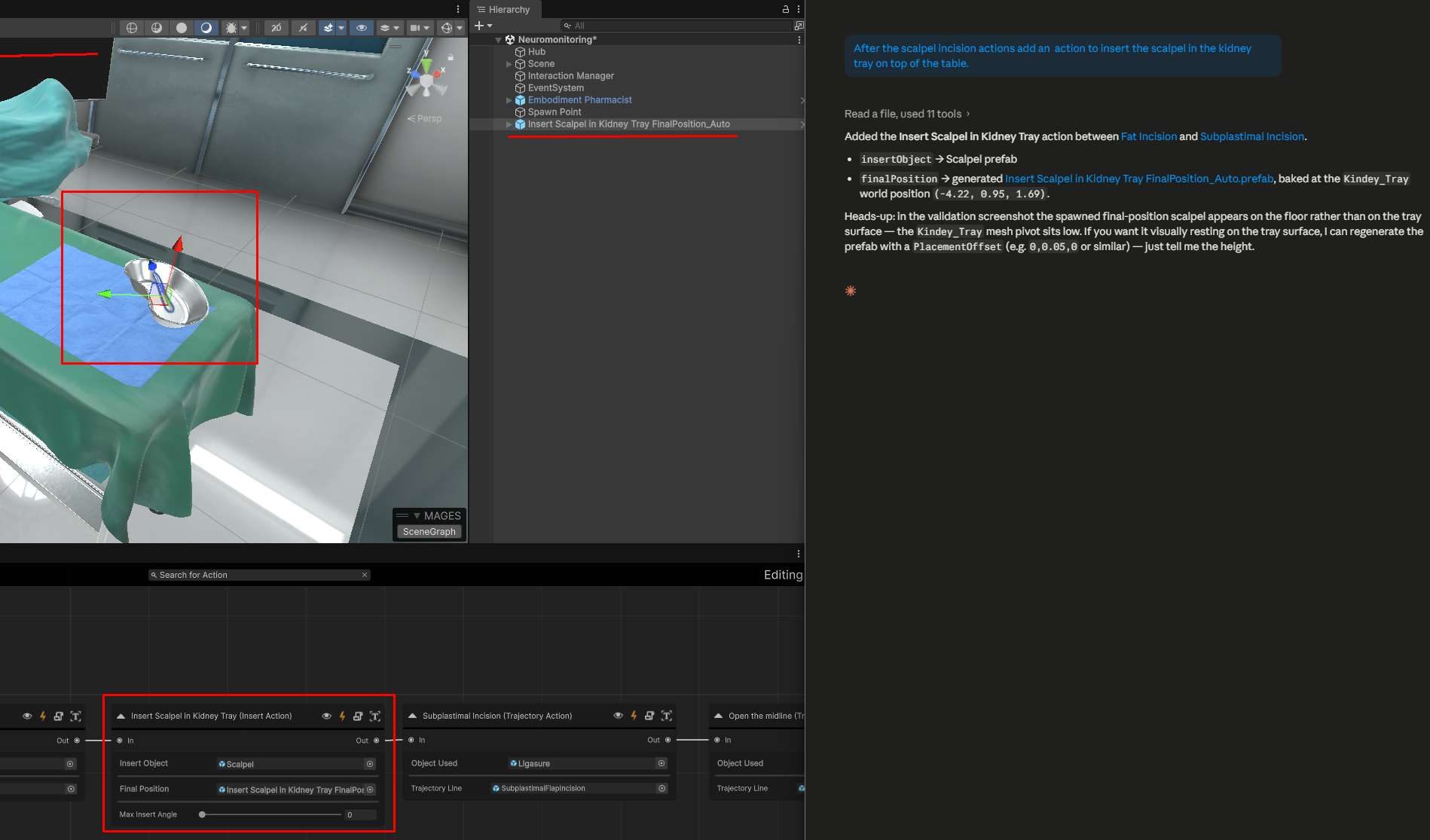Select the shaded draw mode (highlighted circle)
The width and height of the screenshot is (1430, 840).
[x=206, y=28]
